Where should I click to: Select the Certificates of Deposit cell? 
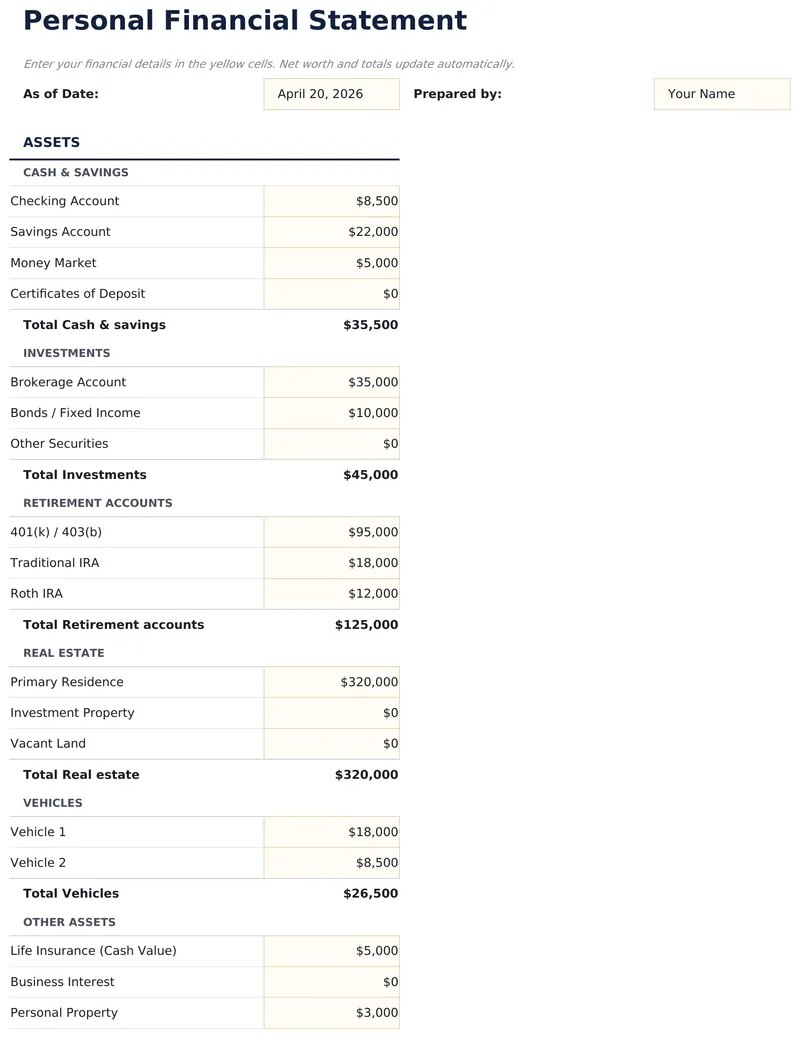331,293
